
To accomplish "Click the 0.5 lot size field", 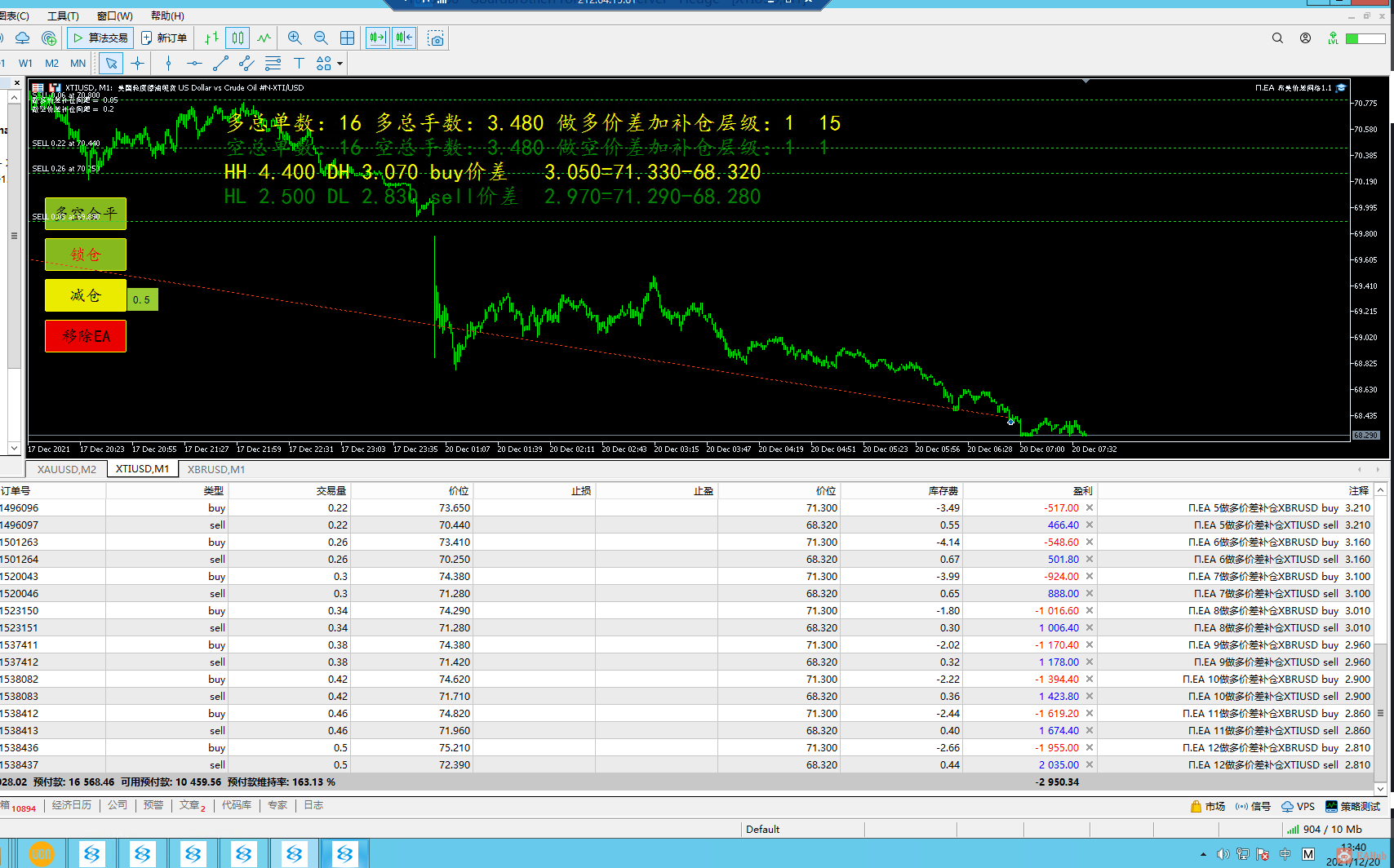I will point(142,299).
